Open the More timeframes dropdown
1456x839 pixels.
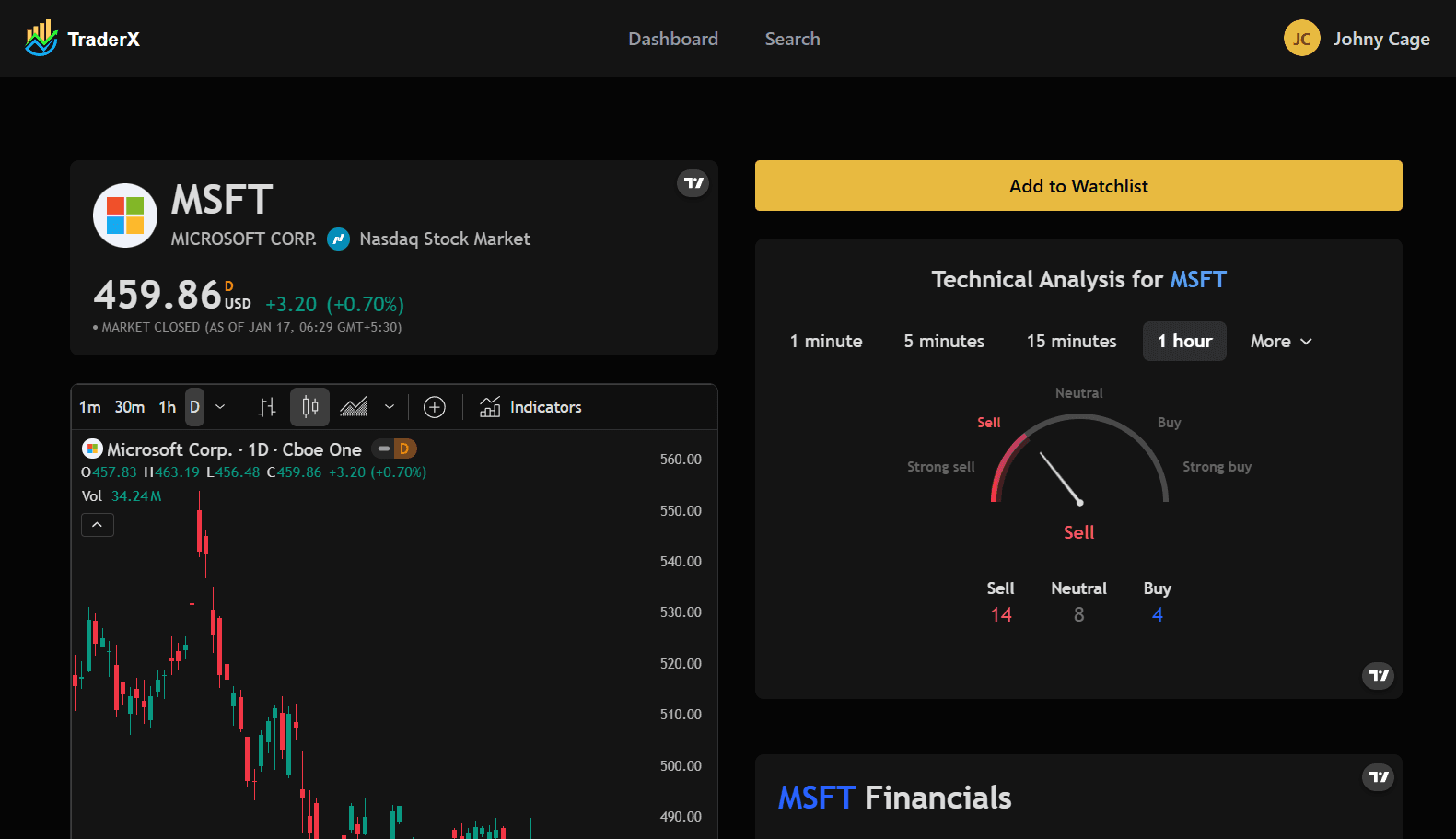point(1280,342)
